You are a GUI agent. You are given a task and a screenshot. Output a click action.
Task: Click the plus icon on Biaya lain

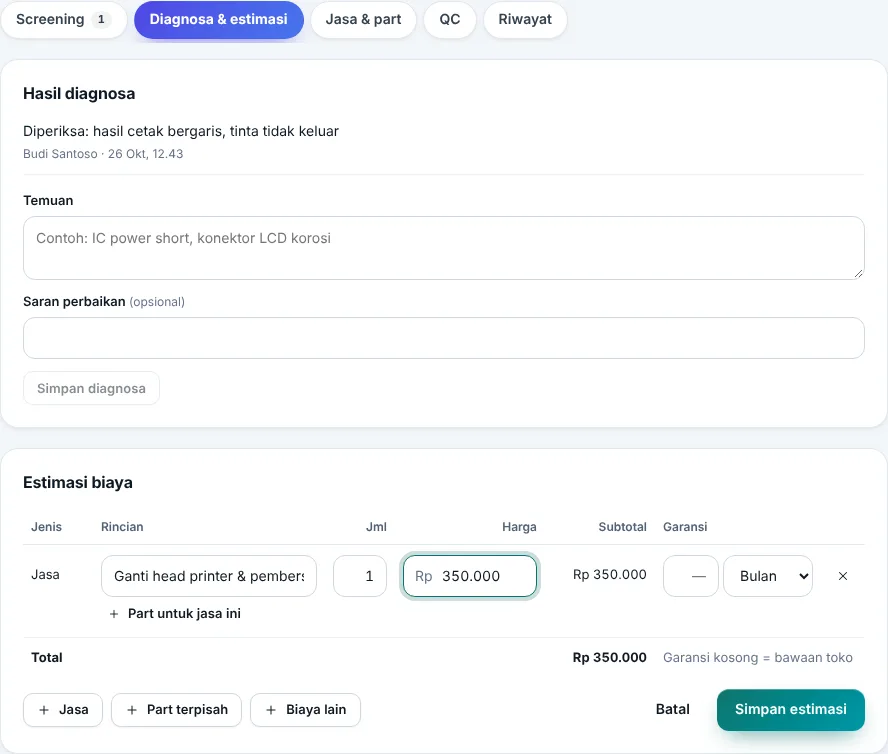[271, 710]
